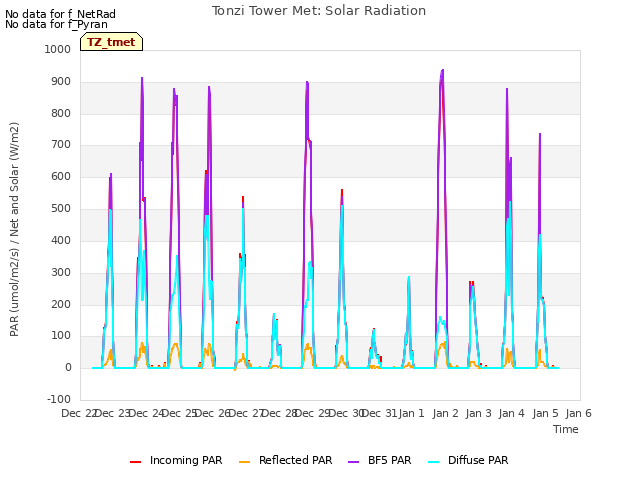Click the 100 y-axis tick label
This screenshot has height=480, width=640.
click(61, 336)
